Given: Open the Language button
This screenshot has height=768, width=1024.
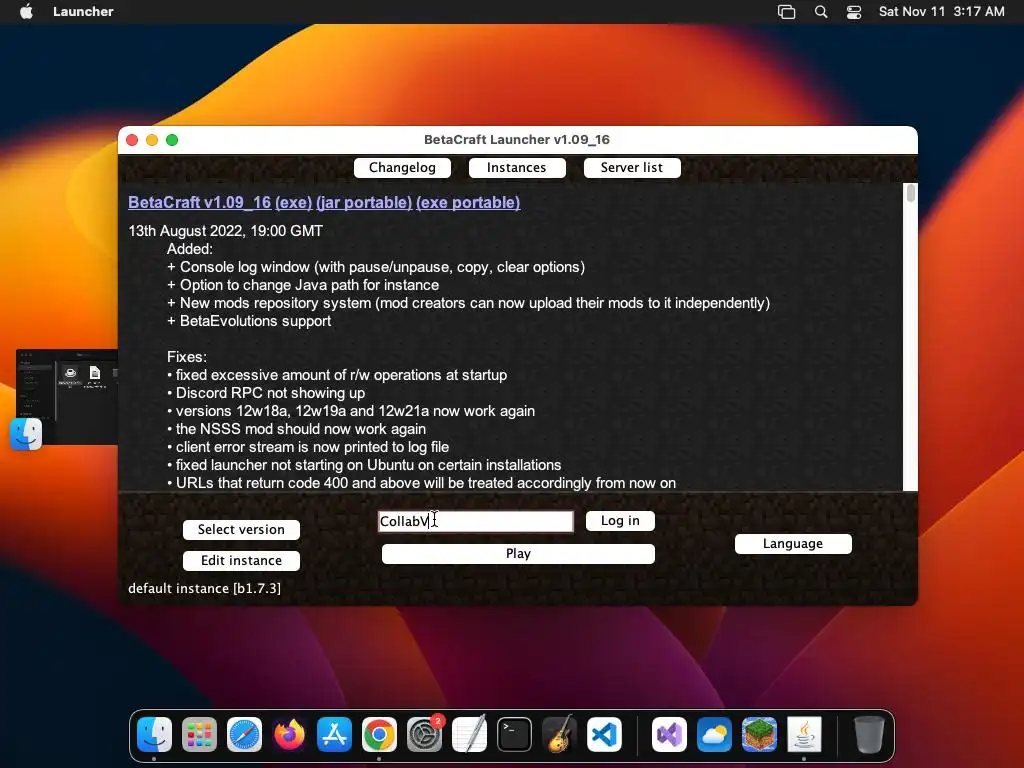Looking at the screenshot, I should point(793,544).
